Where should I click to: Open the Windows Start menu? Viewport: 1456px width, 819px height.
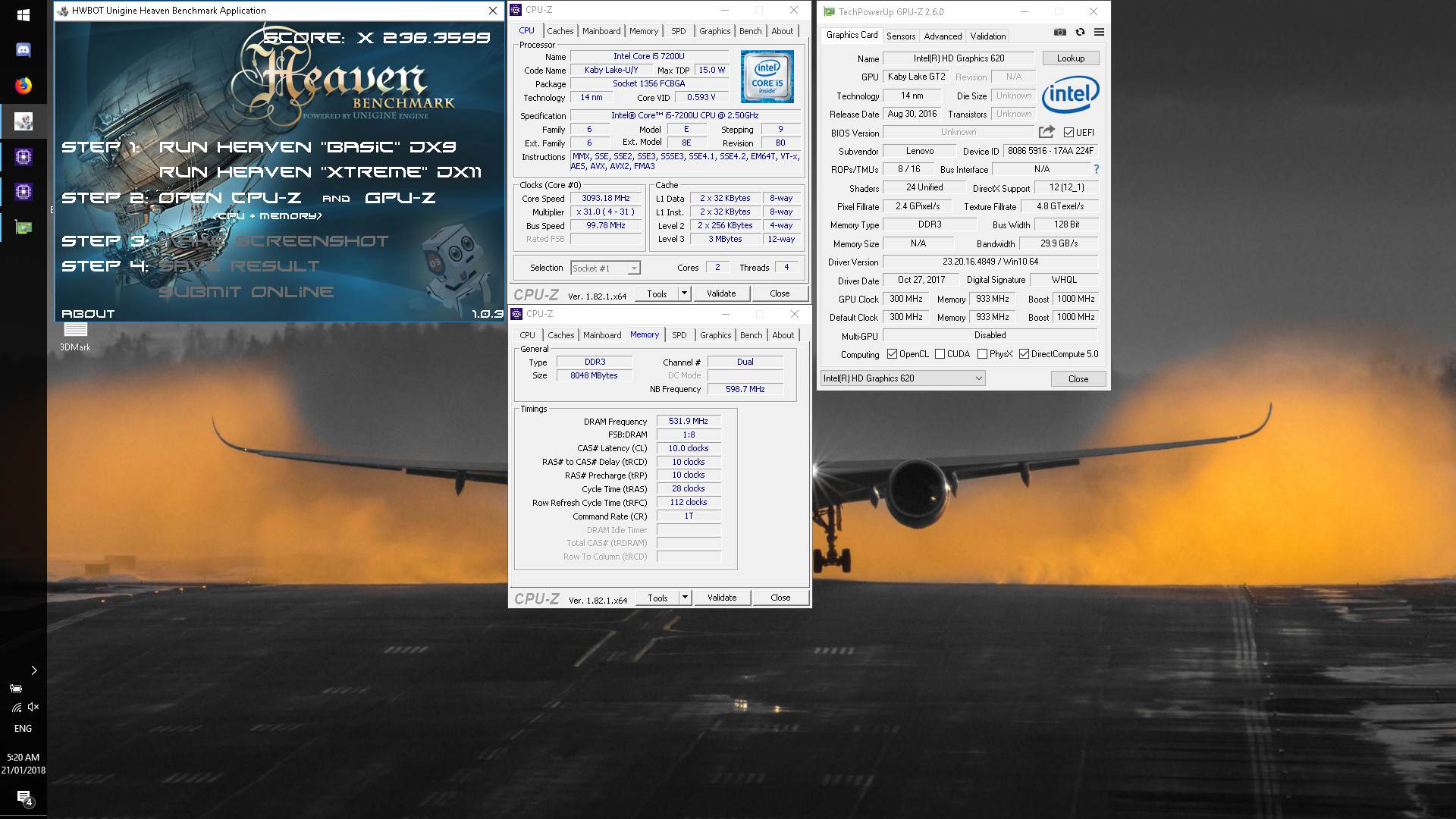pyautogui.click(x=23, y=14)
